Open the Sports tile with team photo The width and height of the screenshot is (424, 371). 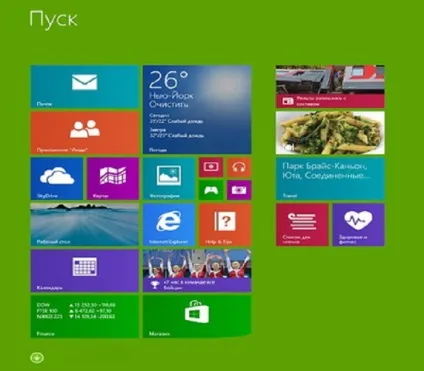coord(197,271)
